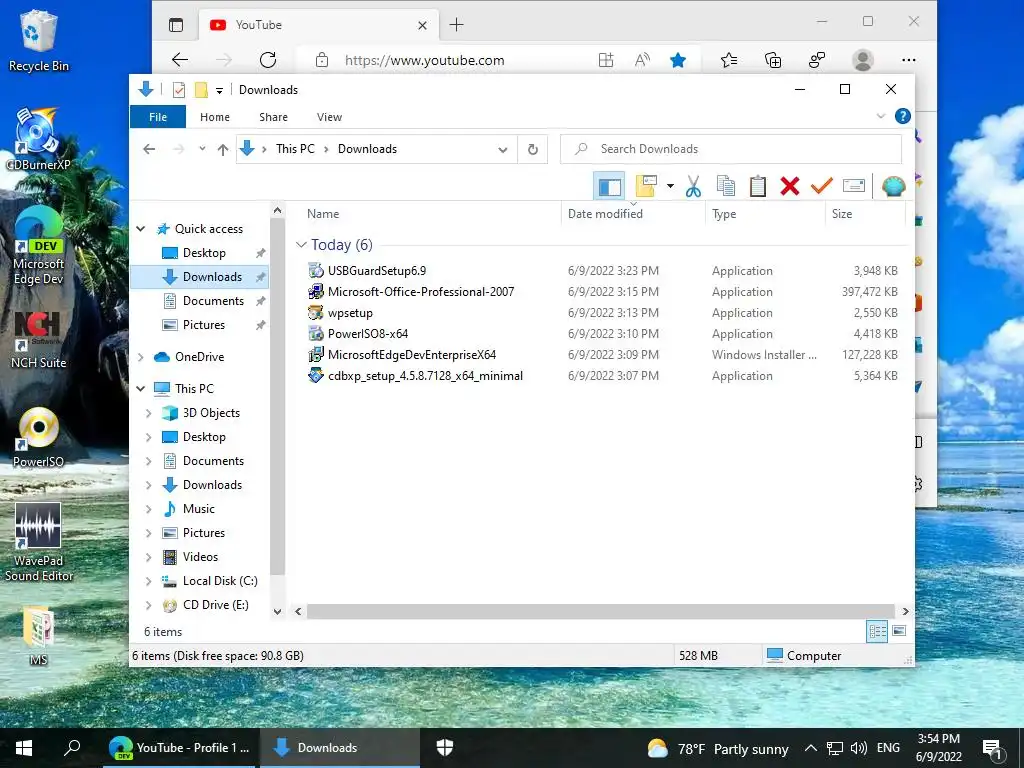Expand the OneDrive tree node
This screenshot has height=768, width=1024.
coord(140,357)
